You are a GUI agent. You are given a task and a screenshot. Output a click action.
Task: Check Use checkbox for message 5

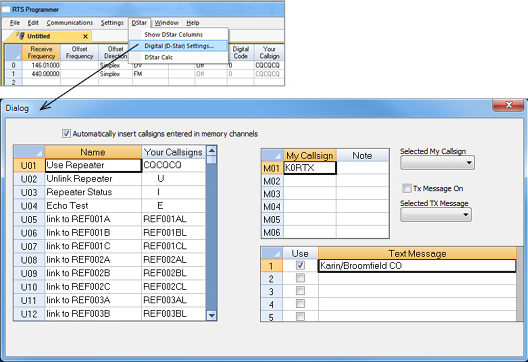tap(300, 316)
